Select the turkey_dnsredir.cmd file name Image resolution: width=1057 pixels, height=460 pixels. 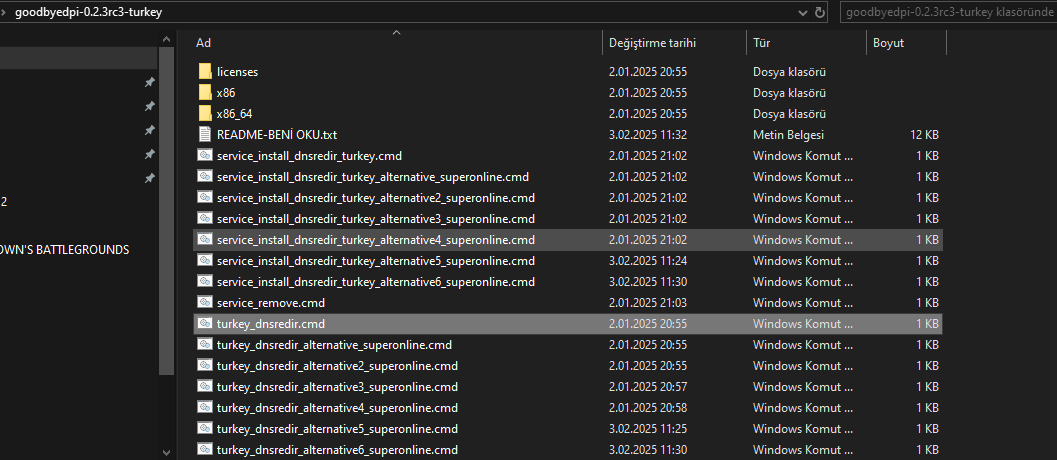tap(271, 324)
